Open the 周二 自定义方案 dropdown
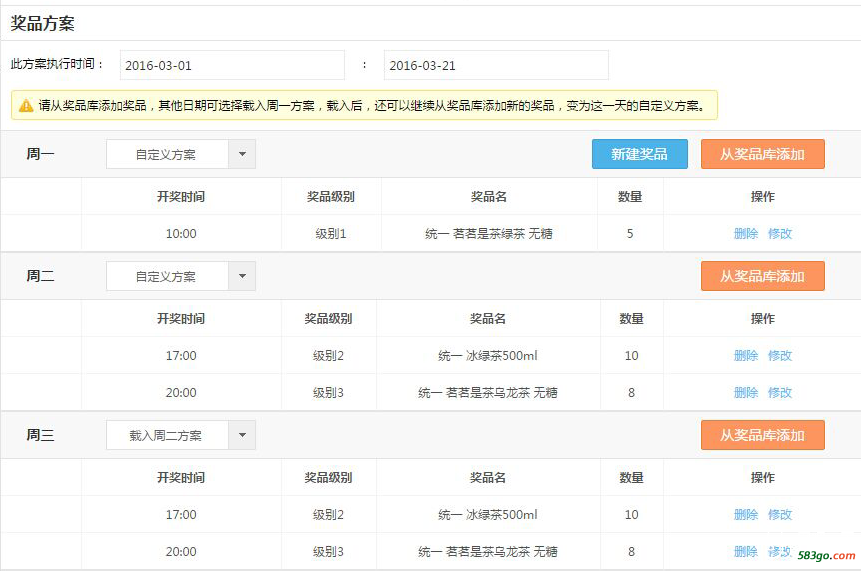Screen dimensions: 861x571 [181, 276]
